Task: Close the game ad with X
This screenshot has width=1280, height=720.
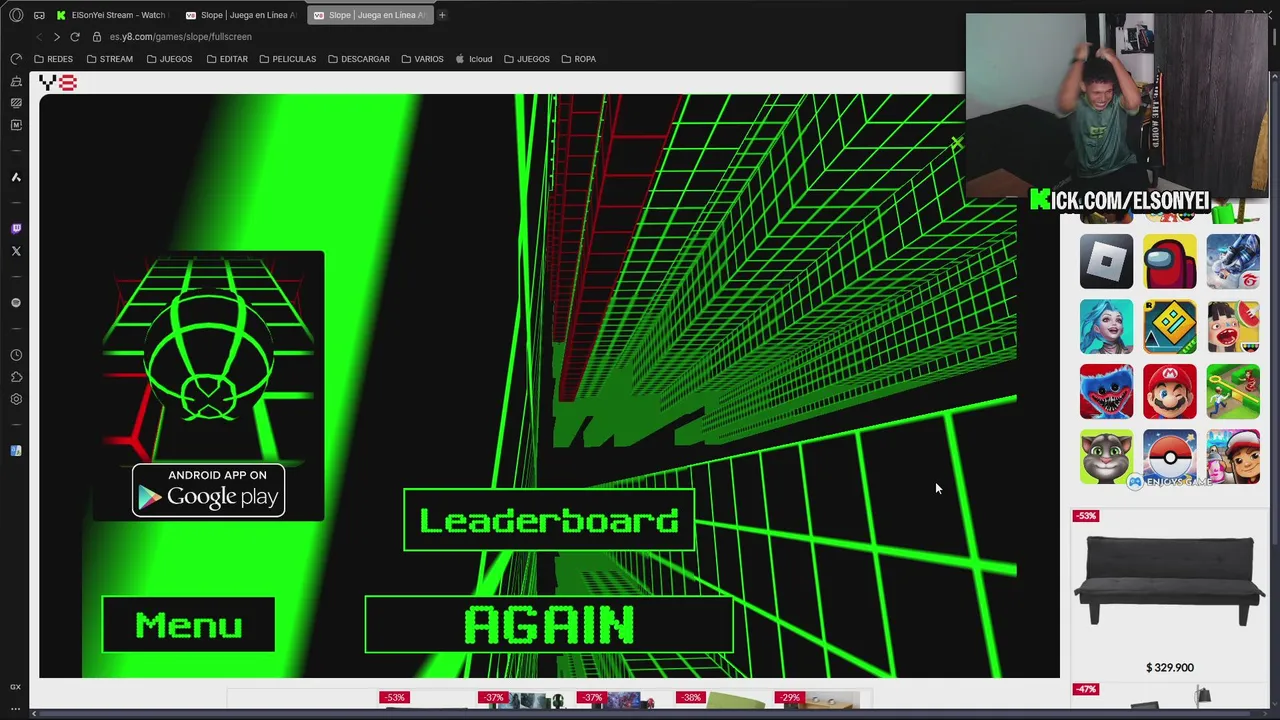Action: coord(956,145)
